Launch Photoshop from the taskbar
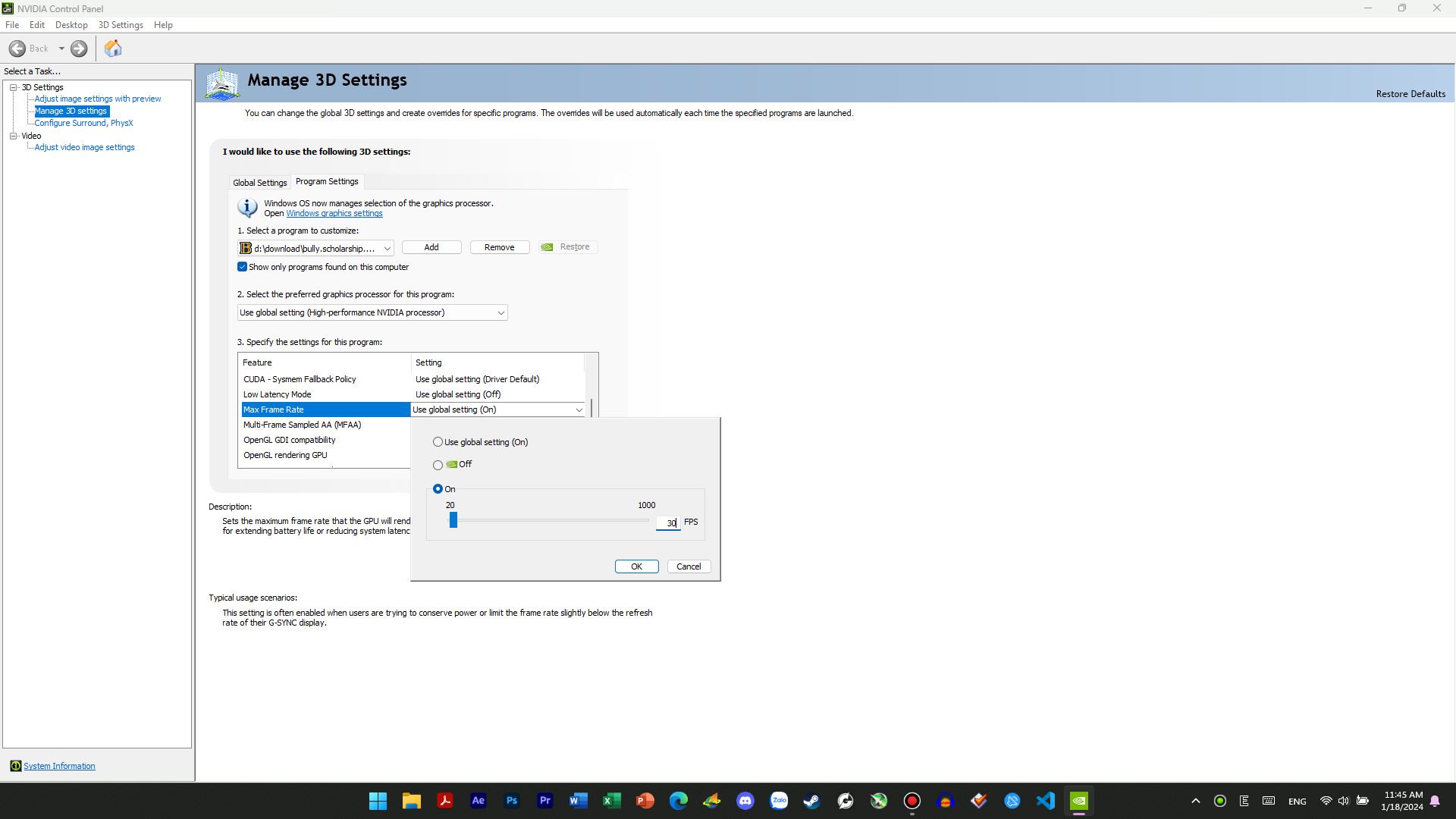1456x819 pixels. coord(512,801)
